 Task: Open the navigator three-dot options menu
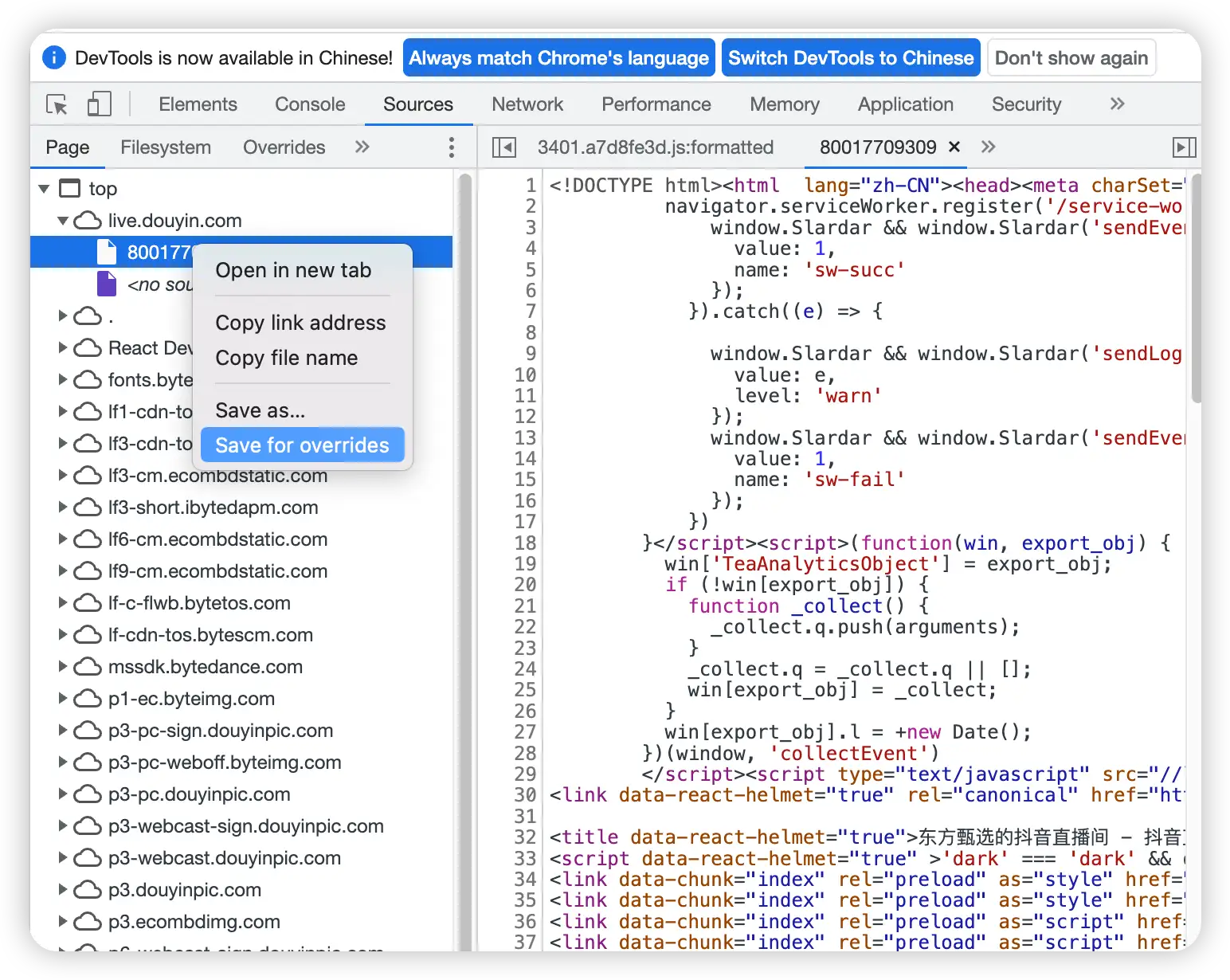coord(452,147)
